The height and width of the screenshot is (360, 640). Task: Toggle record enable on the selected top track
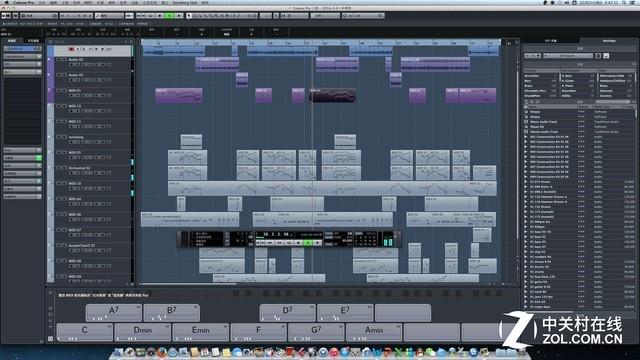[x=71, y=49]
